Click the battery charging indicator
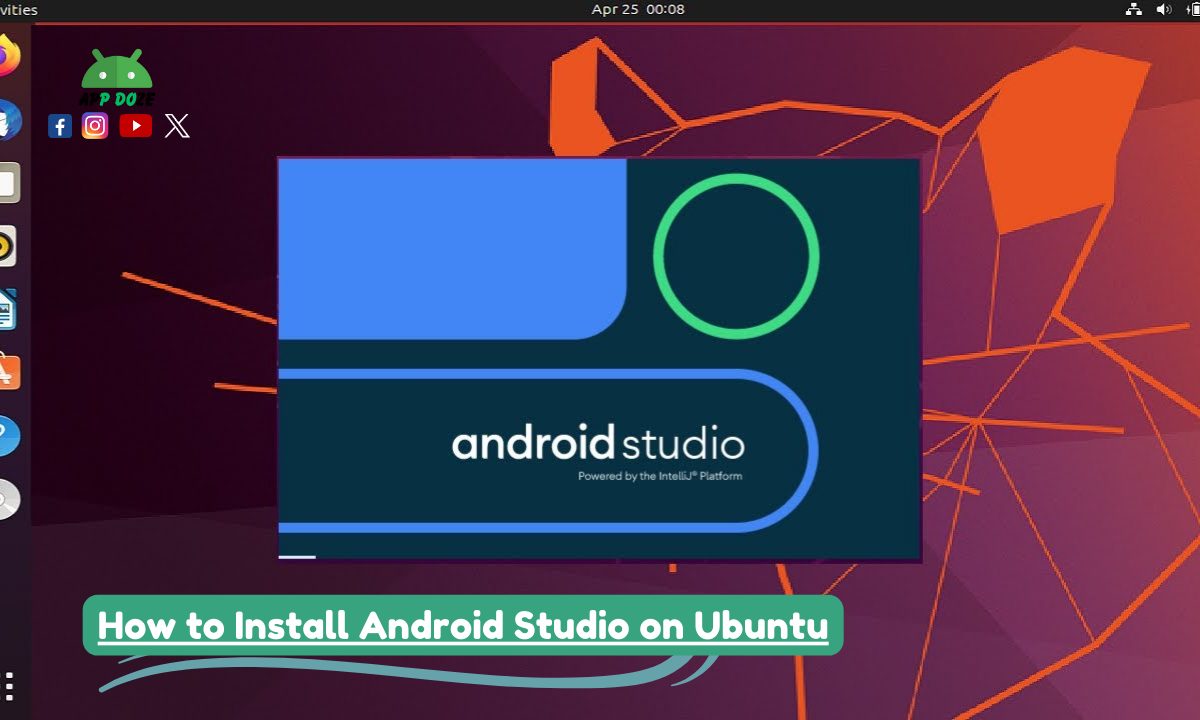The height and width of the screenshot is (720, 1200). [1193, 9]
